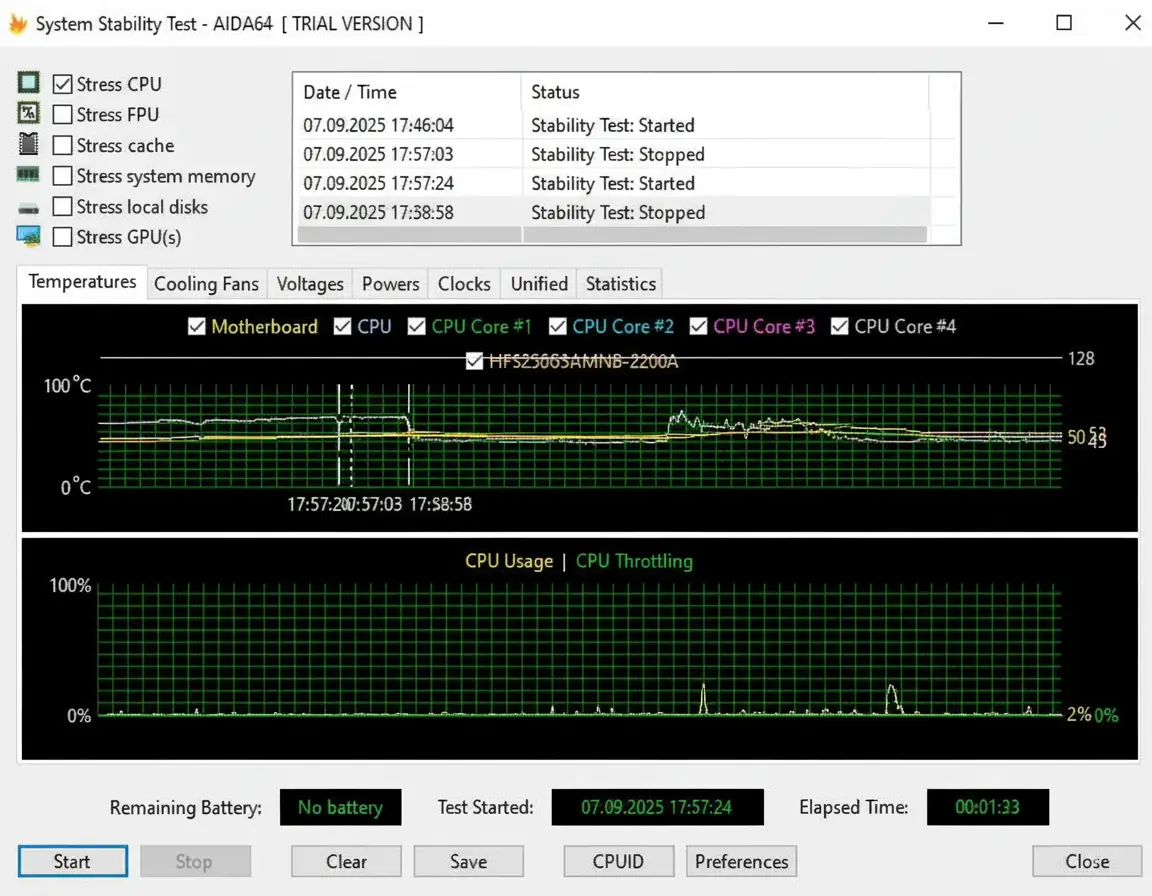Screen dimensions: 1152x896
Task: Click the Save button
Action: 469,861
